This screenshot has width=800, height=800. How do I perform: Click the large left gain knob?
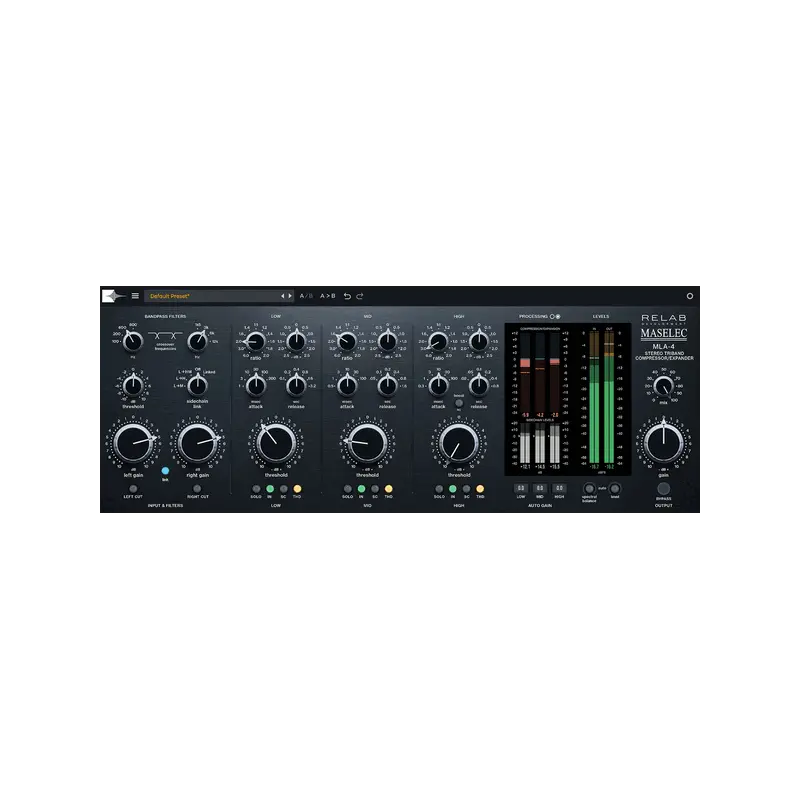133,443
